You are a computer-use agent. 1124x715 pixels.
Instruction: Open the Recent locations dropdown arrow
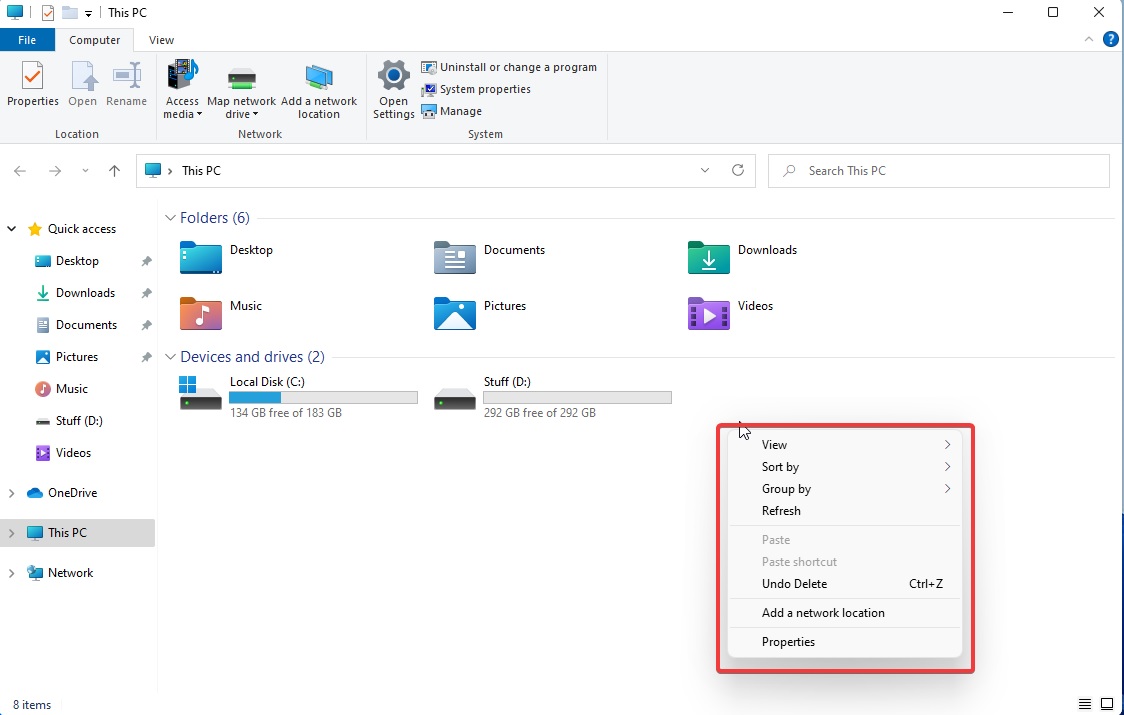[85, 171]
